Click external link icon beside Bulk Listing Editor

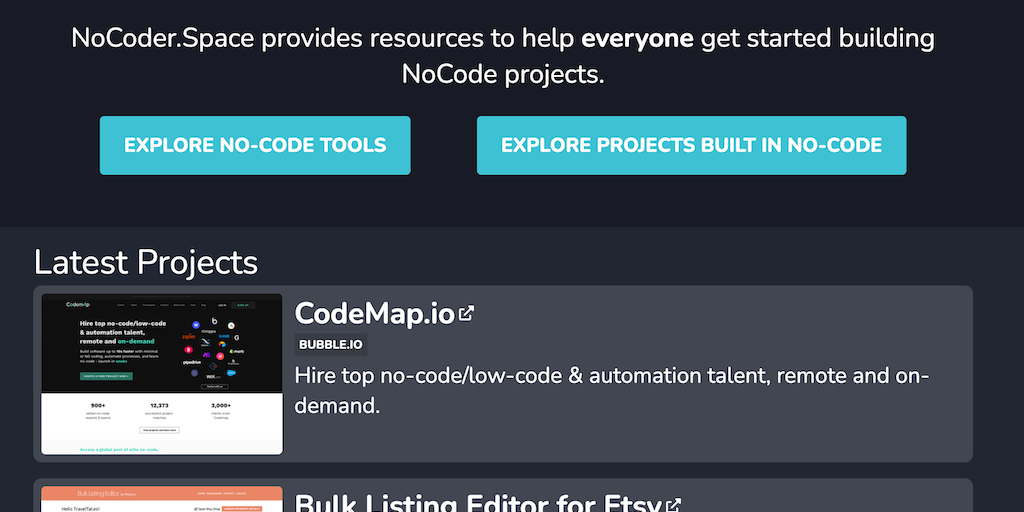pos(674,505)
